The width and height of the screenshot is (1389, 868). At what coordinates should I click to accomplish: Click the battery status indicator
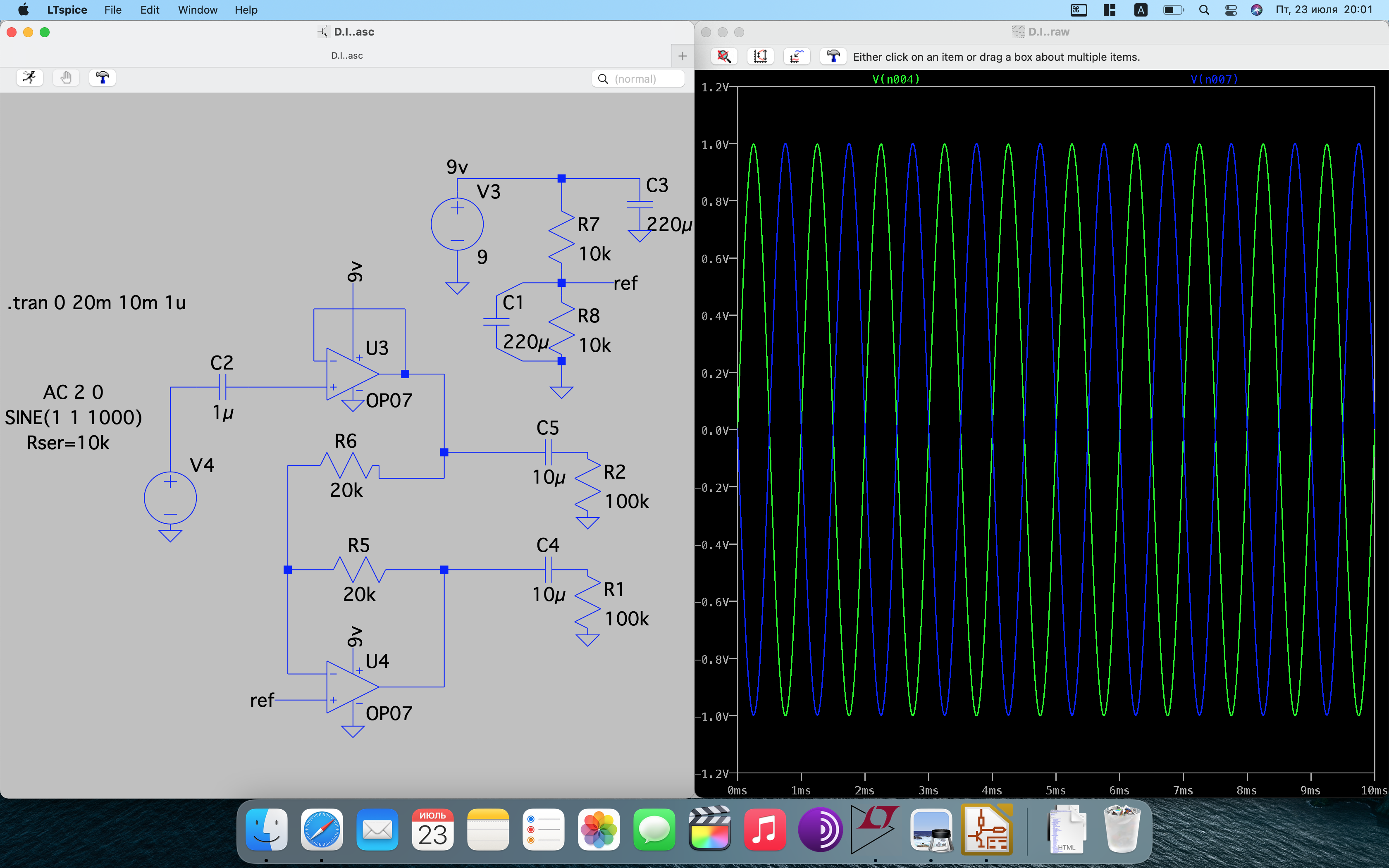[1173, 10]
